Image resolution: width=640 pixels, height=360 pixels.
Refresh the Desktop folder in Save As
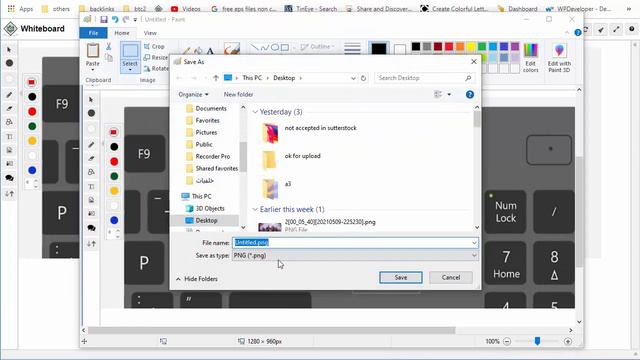coord(363,78)
